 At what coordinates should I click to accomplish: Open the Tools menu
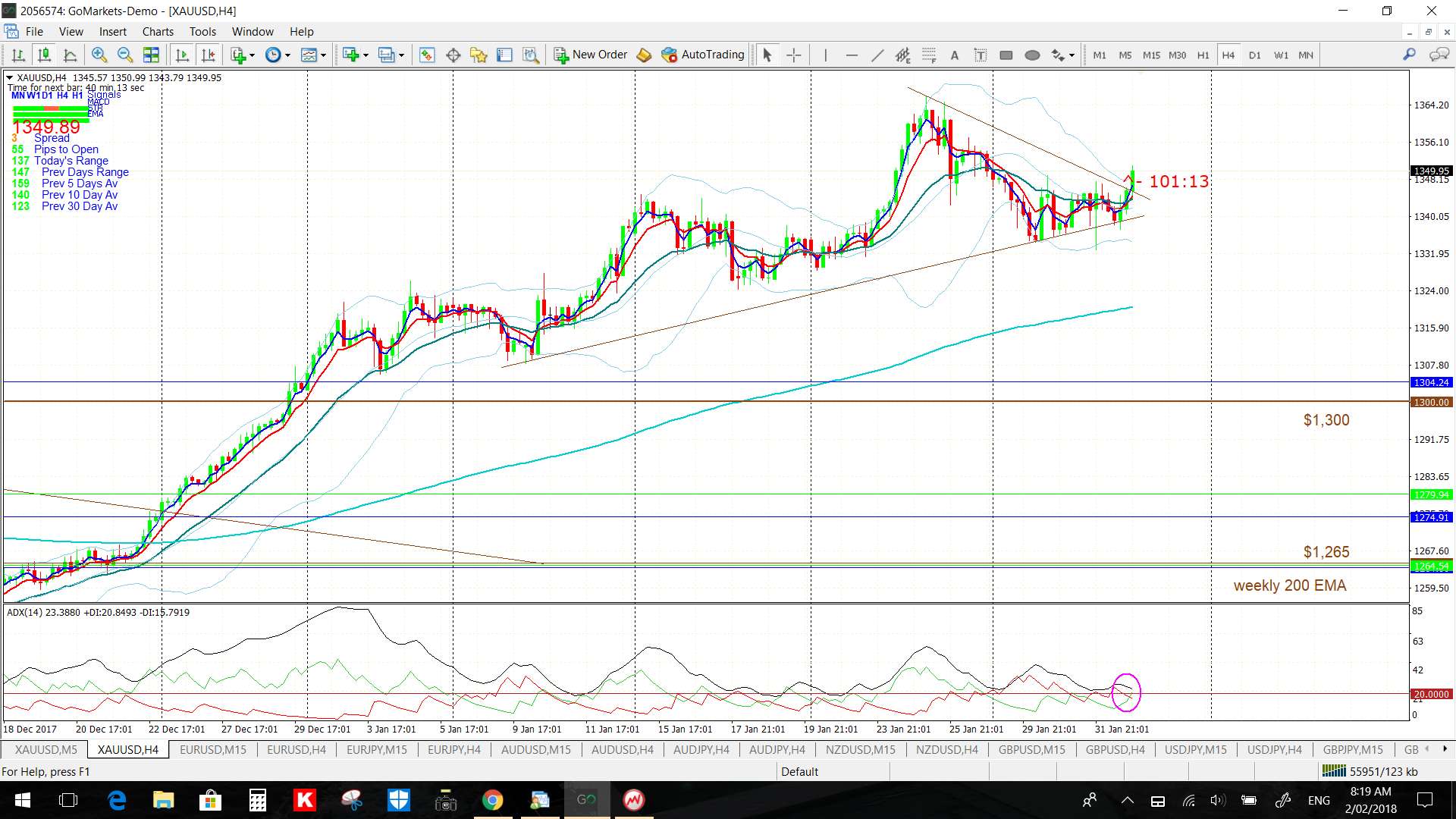click(202, 31)
